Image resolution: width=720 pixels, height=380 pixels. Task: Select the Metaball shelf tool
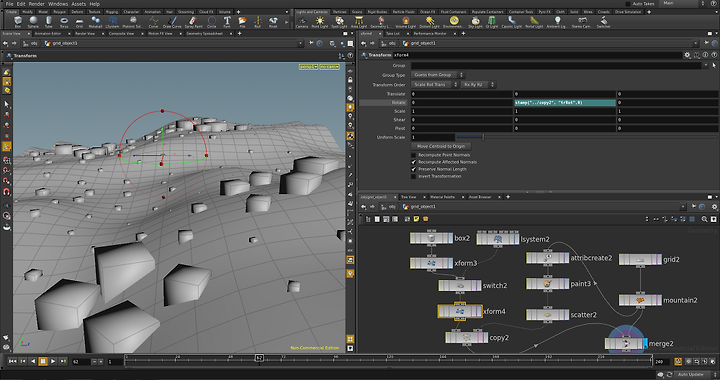click(96, 22)
